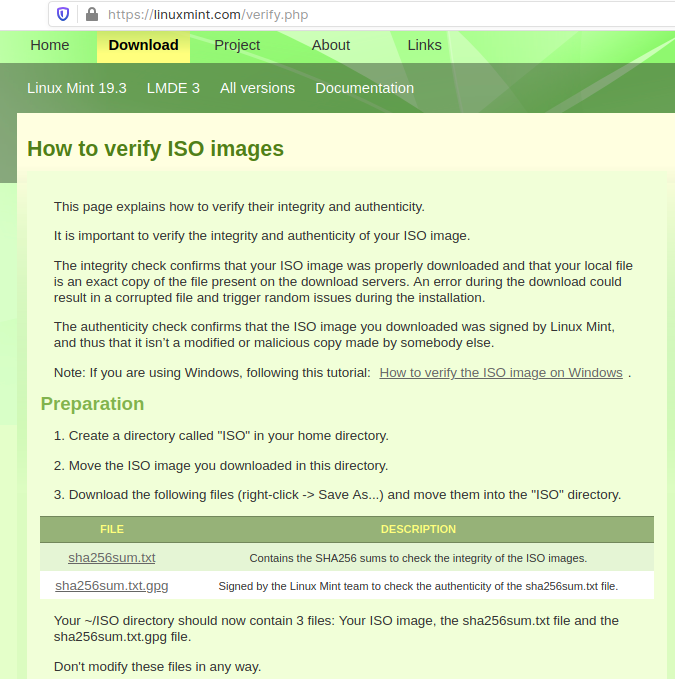
Task: Download the sha256sum.txt file link
Action: point(112,557)
